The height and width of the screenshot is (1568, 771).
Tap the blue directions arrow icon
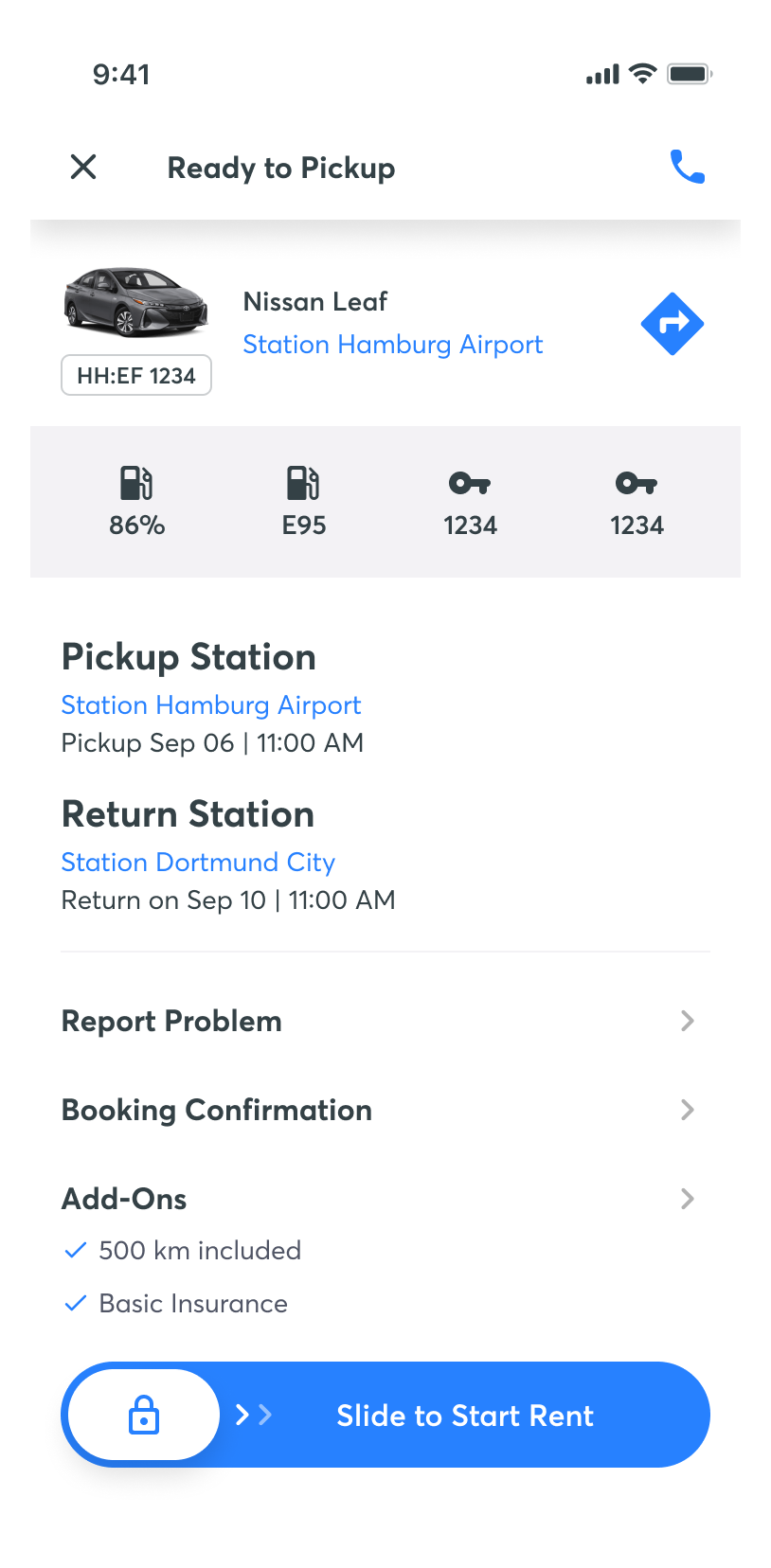tap(672, 324)
